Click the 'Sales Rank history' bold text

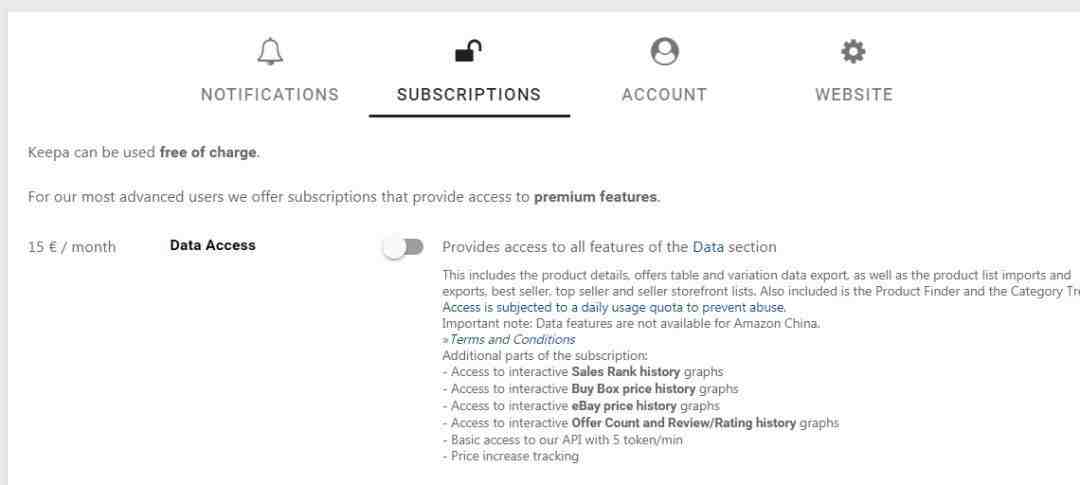(x=626, y=372)
